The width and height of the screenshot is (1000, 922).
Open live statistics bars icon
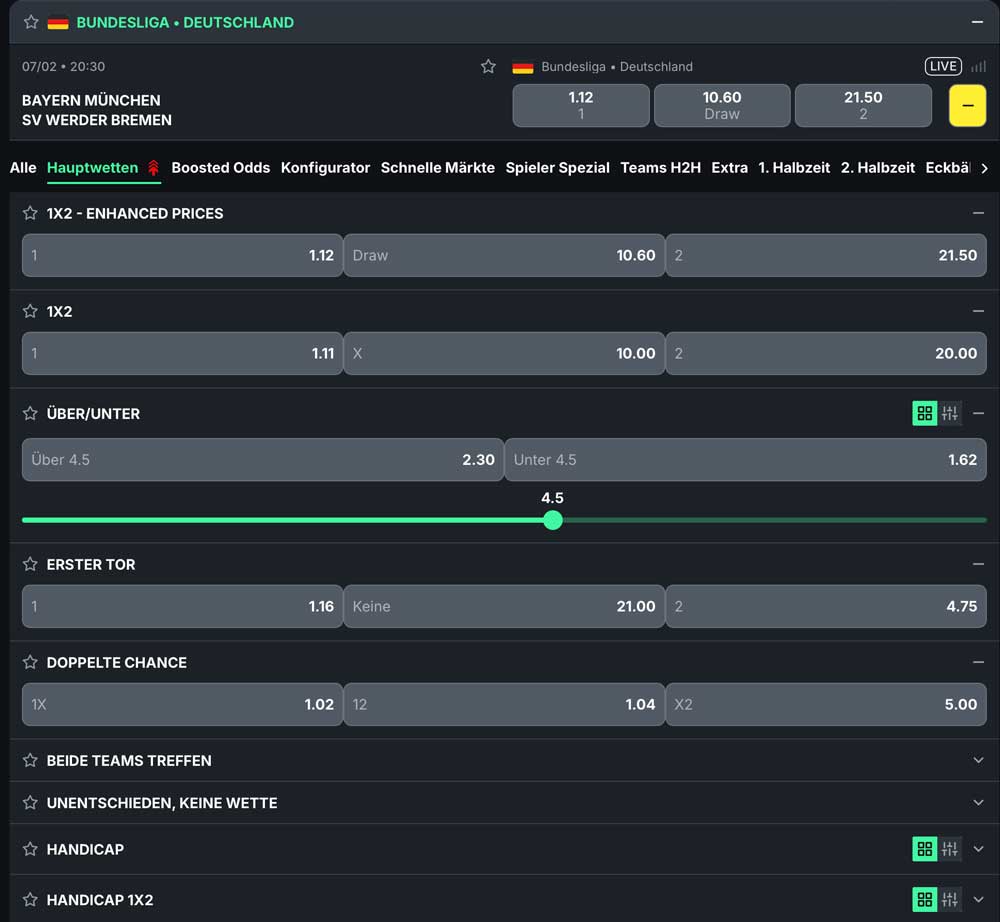978,67
